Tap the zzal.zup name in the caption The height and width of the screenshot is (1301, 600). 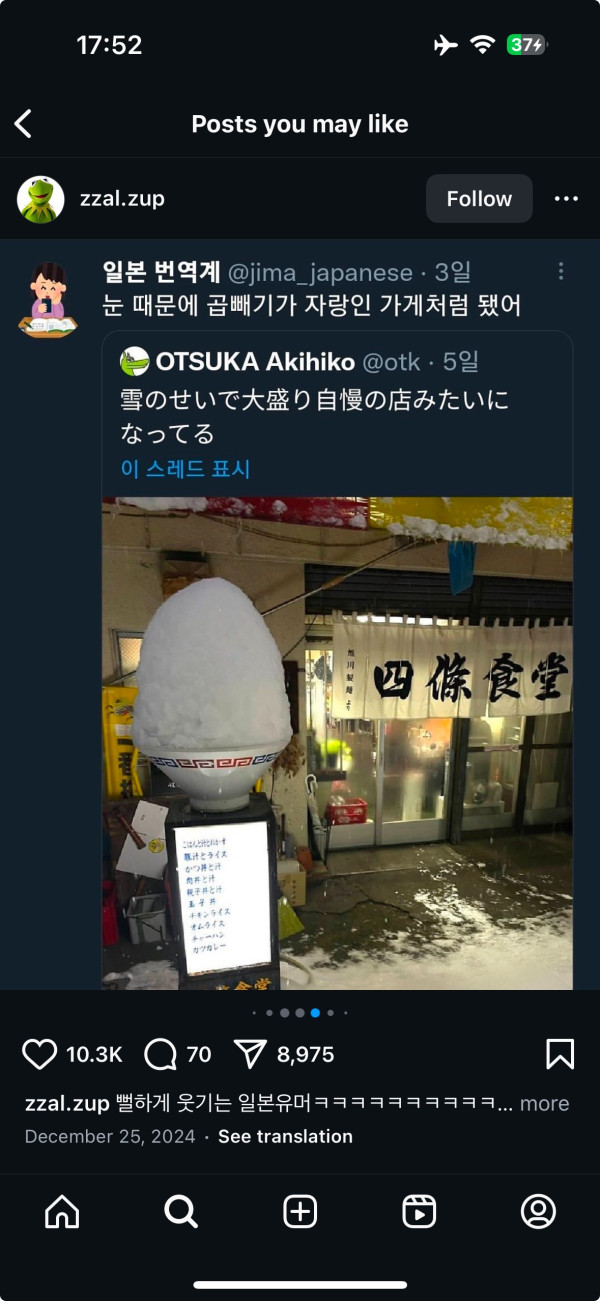click(x=67, y=1104)
